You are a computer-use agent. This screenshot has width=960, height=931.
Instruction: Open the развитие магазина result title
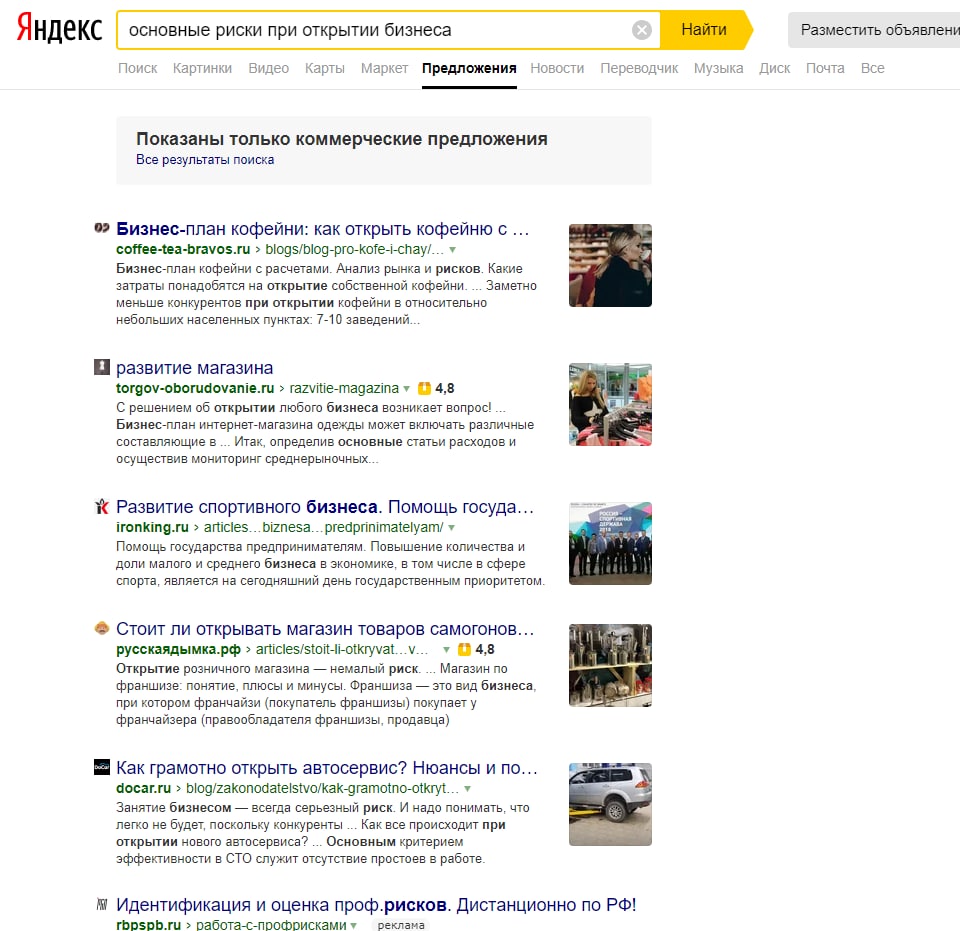pyautogui.click(x=195, y=368)
